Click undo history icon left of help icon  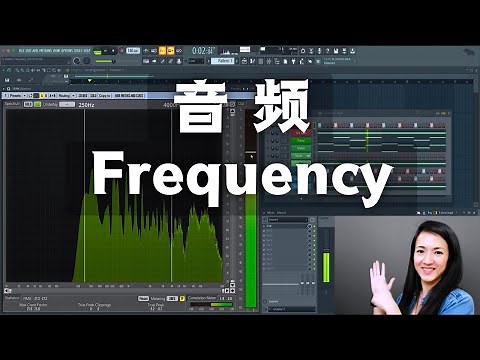click(x=319, y=51)
